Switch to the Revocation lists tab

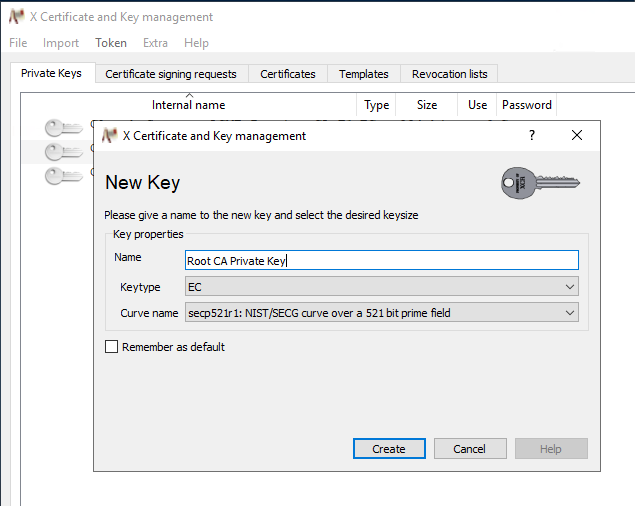pos(449,74)
